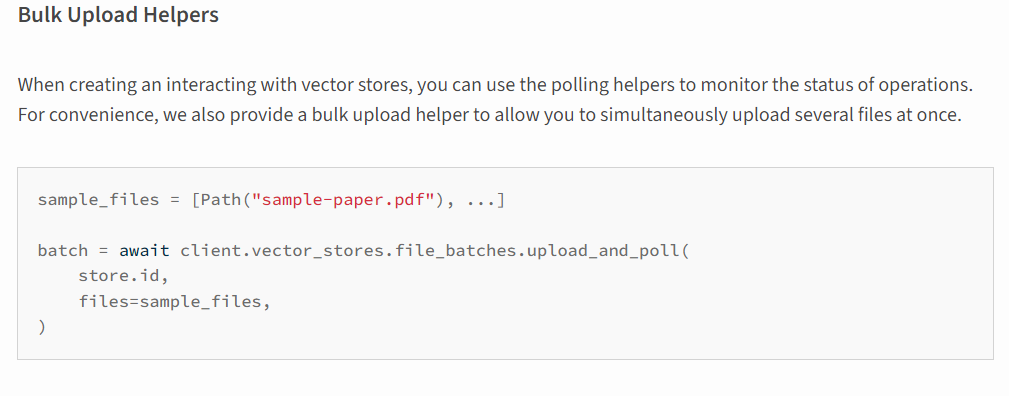Click the red "sample-paper.pdf" string in the code
The height and width of the screenshot is (396, 1009).
pyautogui.click(x=344, y=200)
